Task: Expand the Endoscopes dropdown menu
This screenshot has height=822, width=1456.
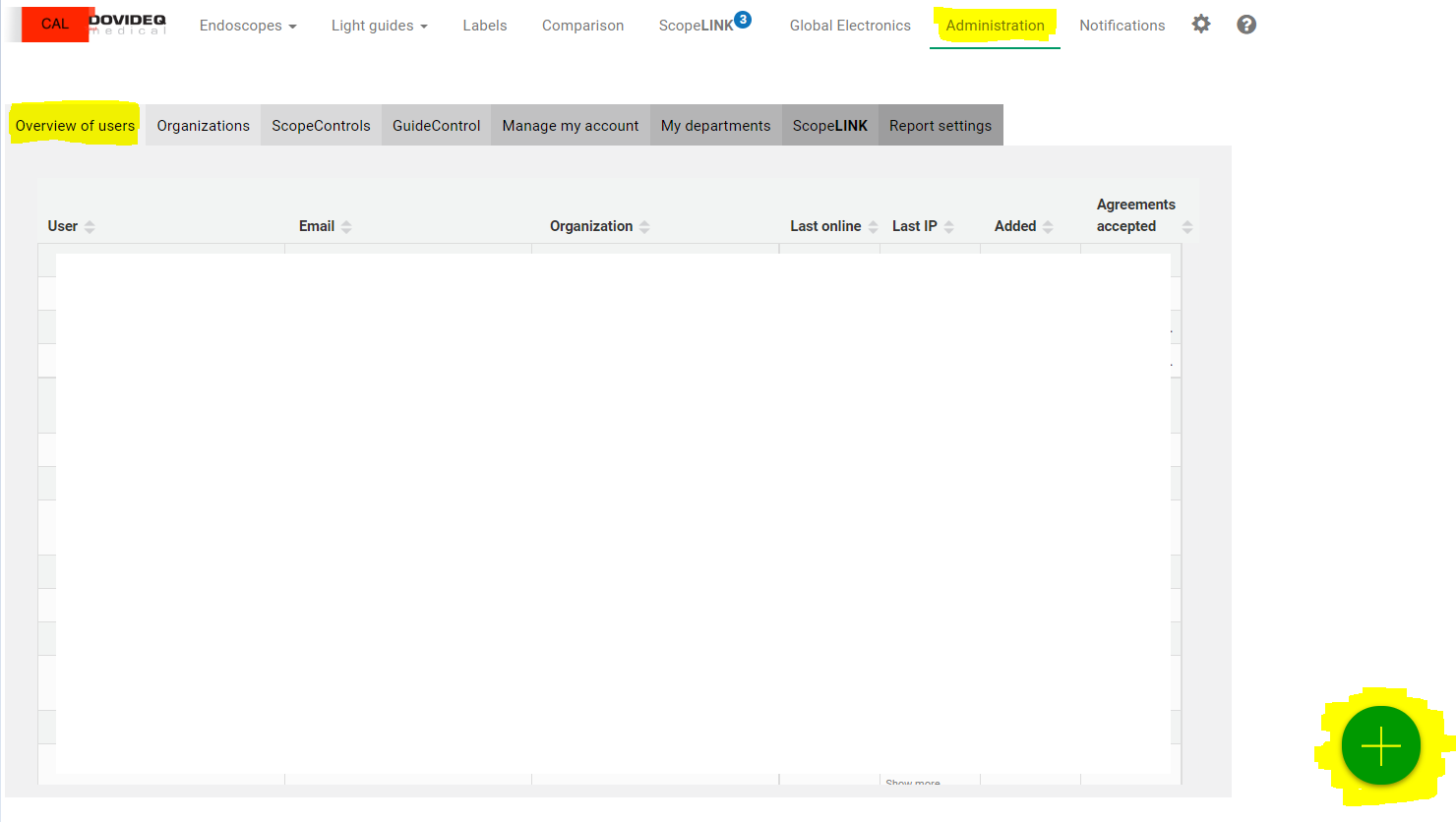Action: coord(248,26)
